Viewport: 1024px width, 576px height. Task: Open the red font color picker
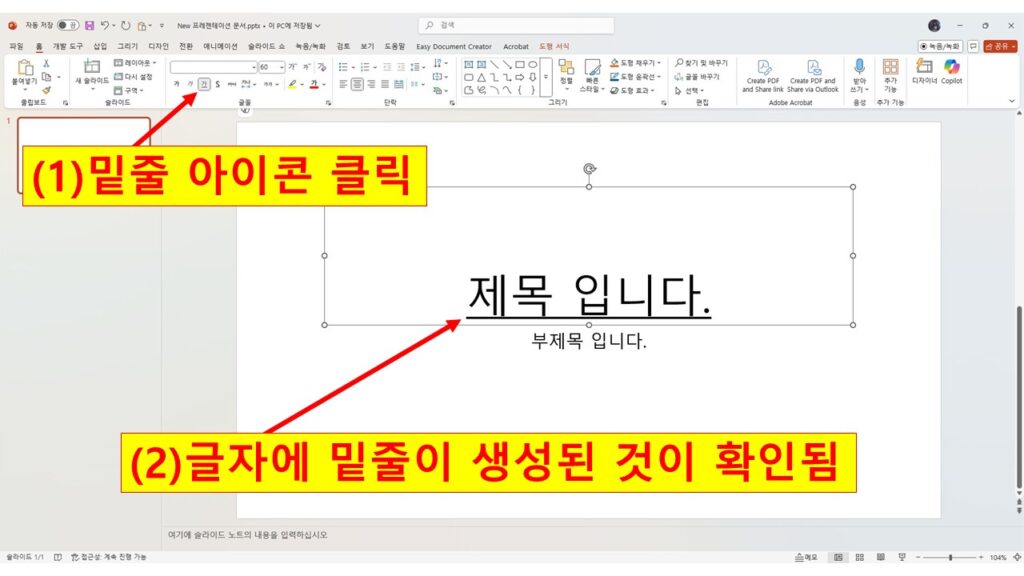[324, 85]
